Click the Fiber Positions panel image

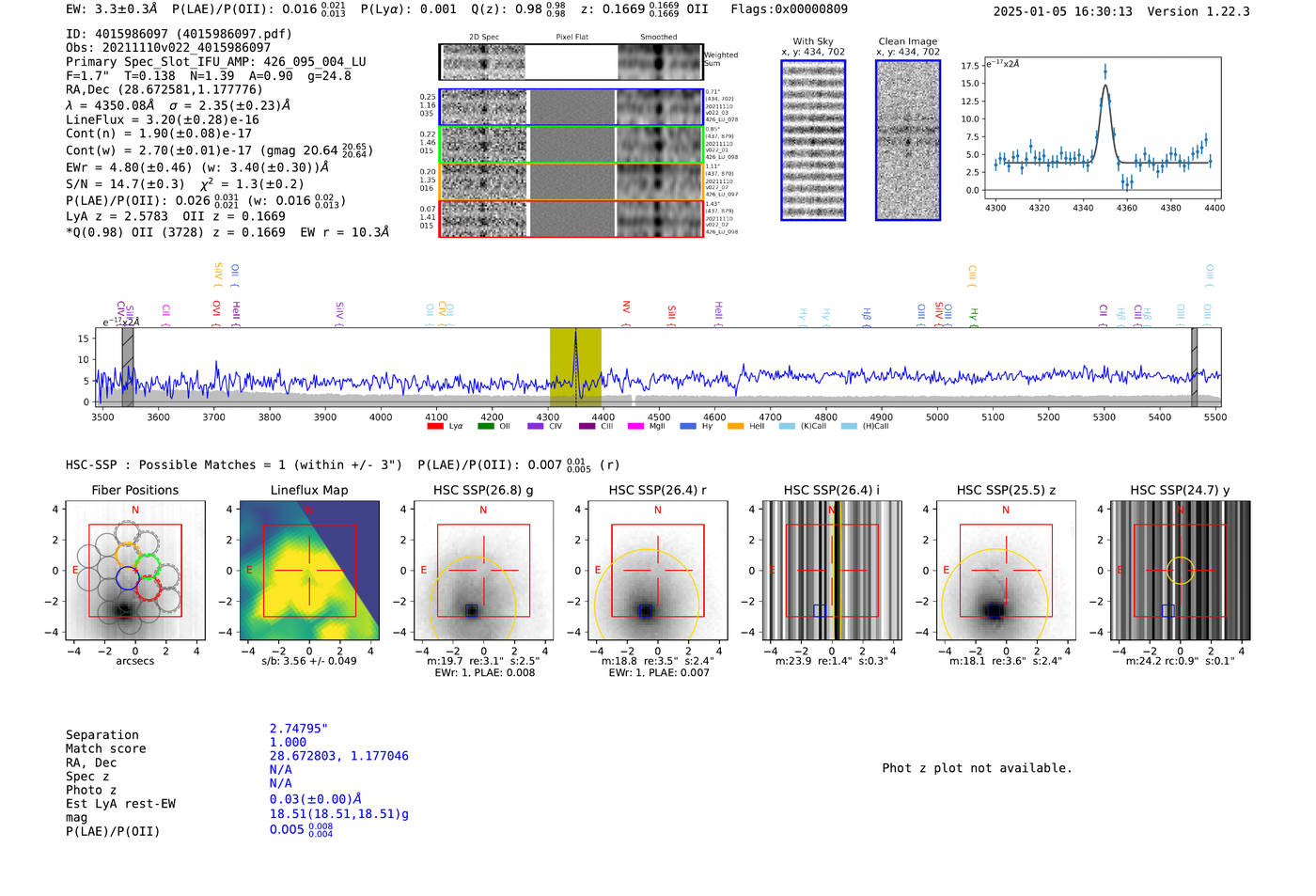pyautogui.click(x=135, y=571)
